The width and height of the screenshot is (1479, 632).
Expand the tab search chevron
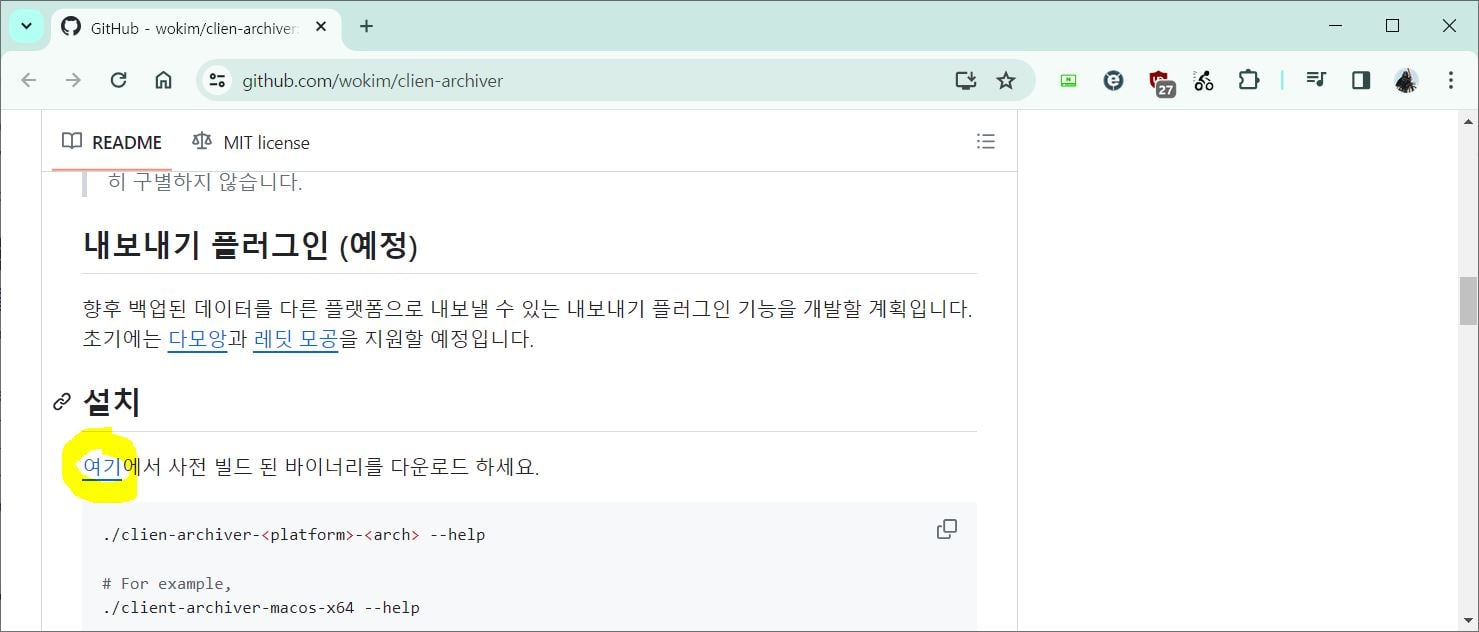pyautogui.click(x=27, y=26)
